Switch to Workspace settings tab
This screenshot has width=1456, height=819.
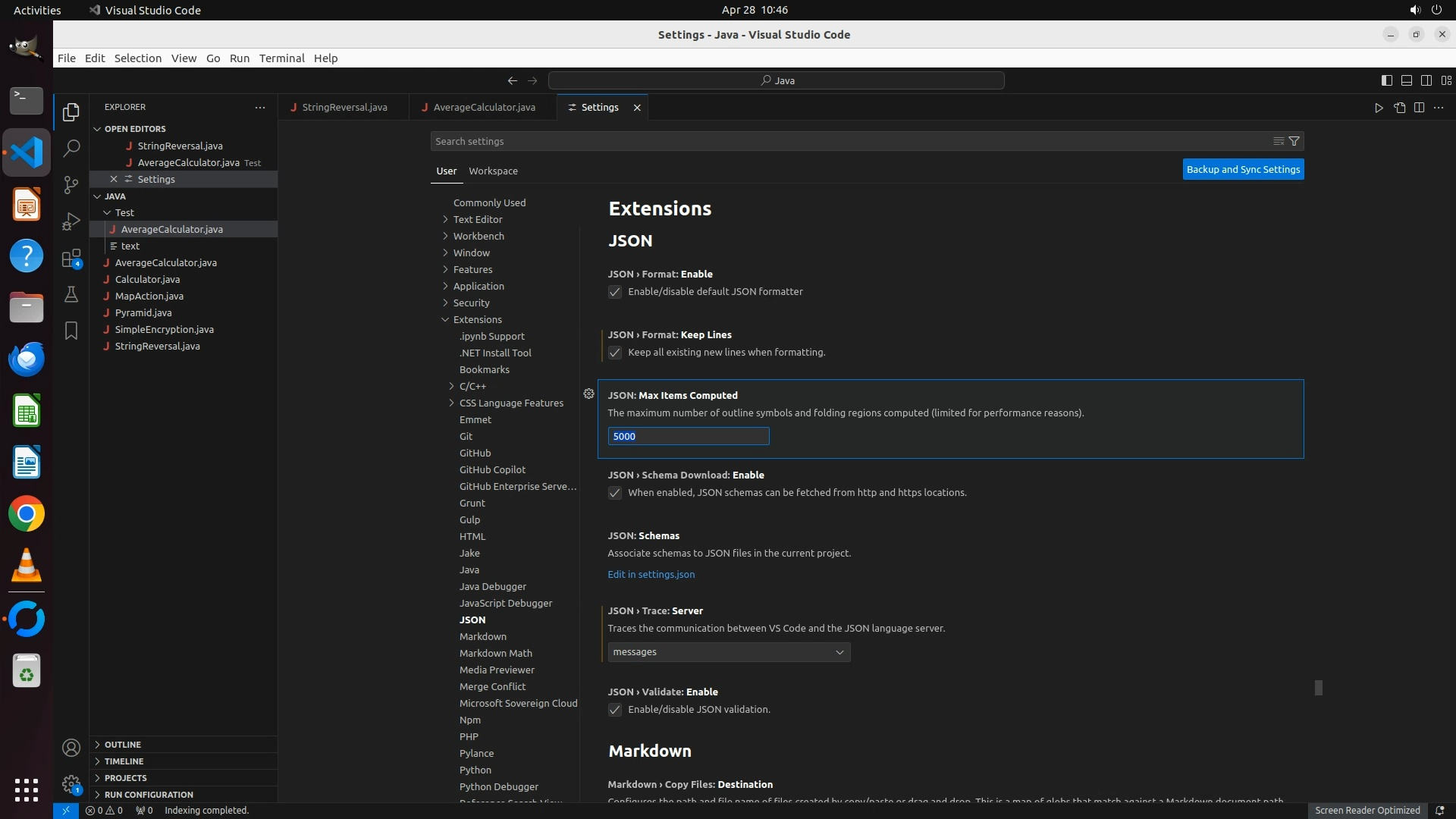[x=493, y=171]
